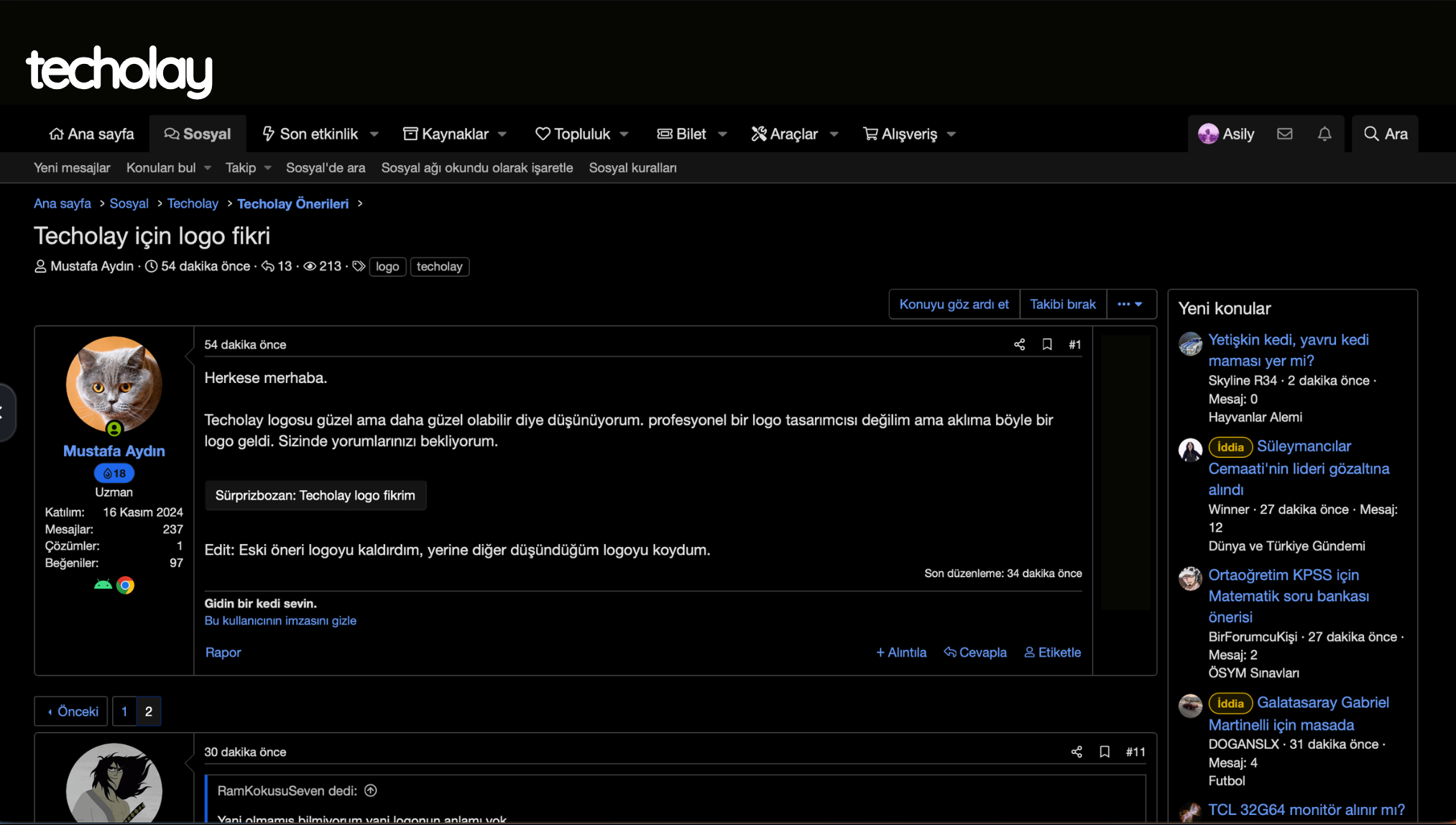Click post #11 author avatar

[114, 783]
